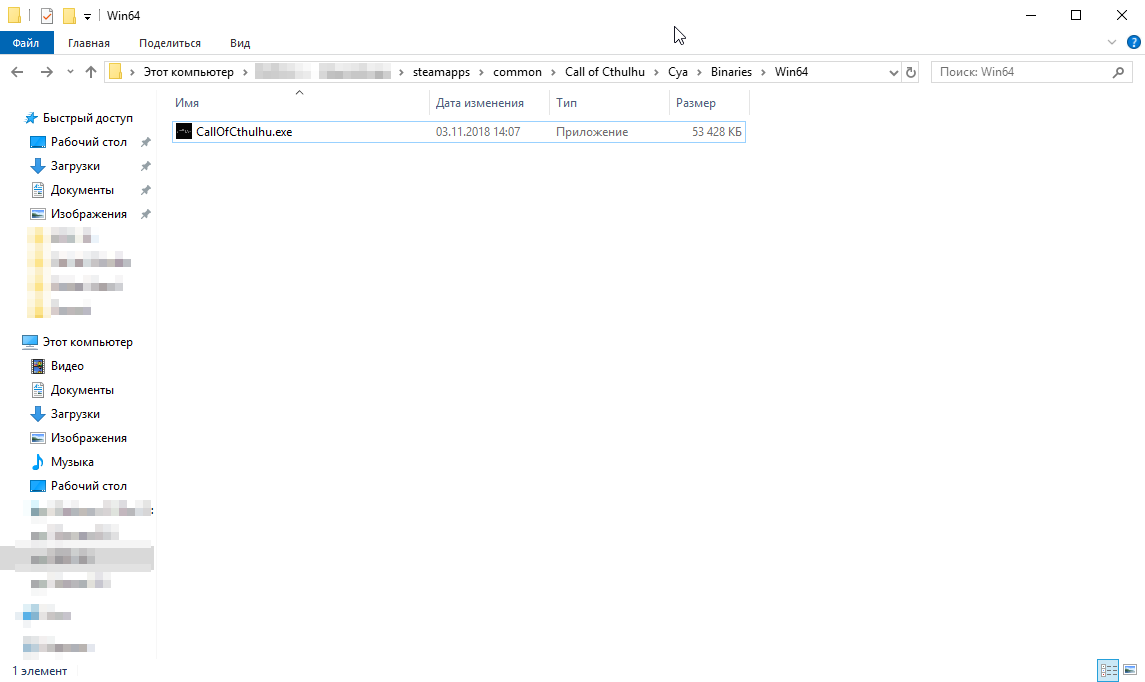This screenshot has width=1145, height=682.
Task: Click the Музыка note icon
Action: coord(38,461)
